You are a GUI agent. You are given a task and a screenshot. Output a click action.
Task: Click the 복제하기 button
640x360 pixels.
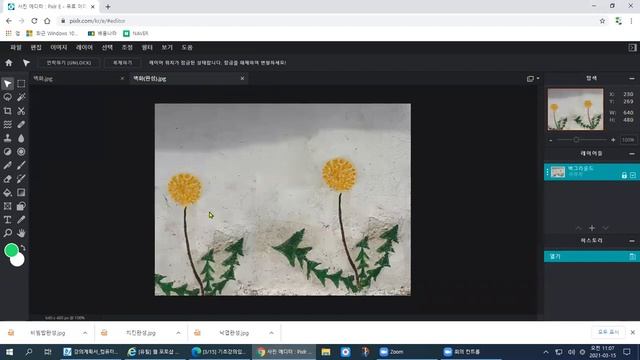coord(122,63)
